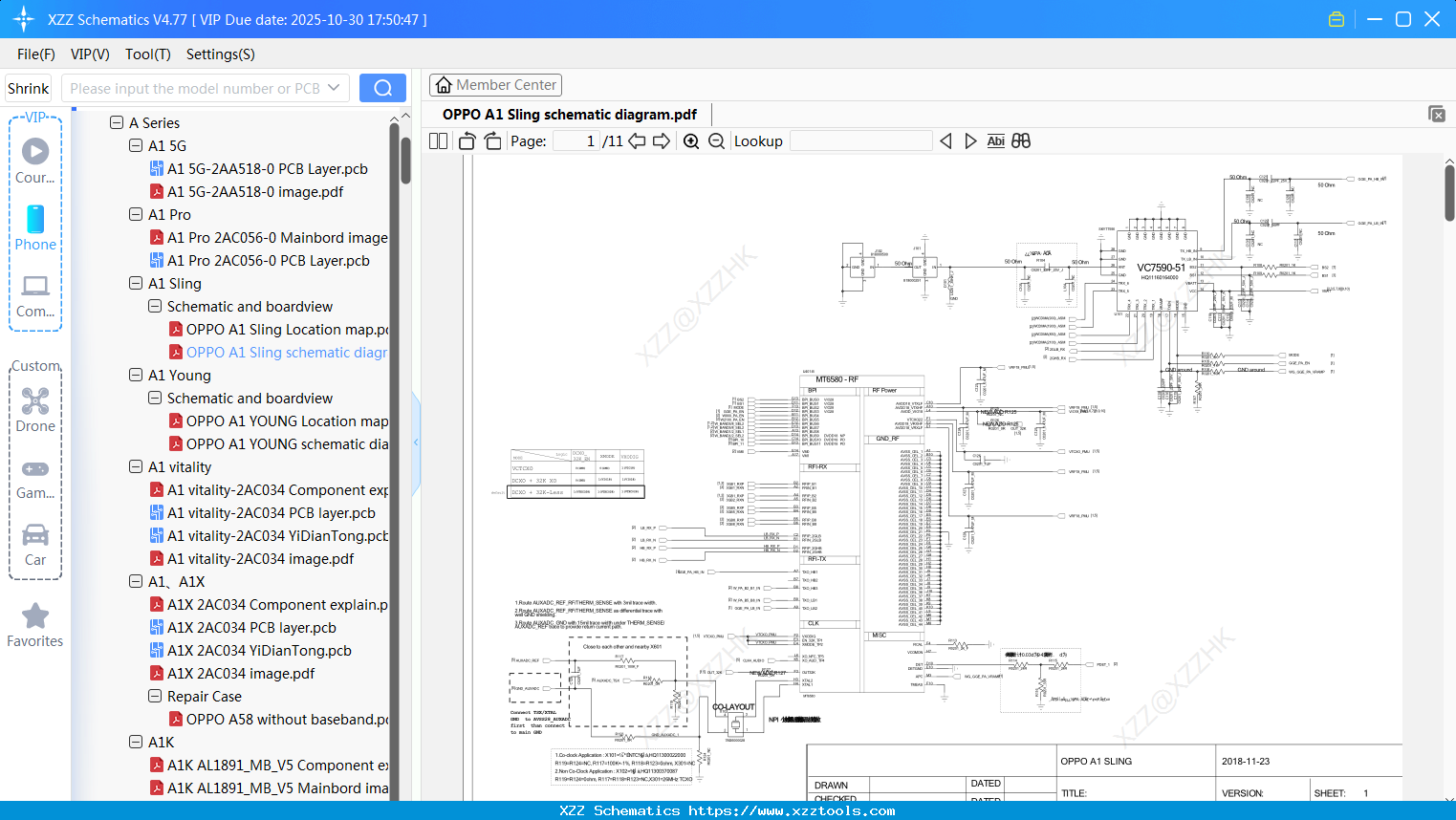Open the Settings(S) menu
This screenshot has width=1456, height=820.
click(x=220, y=54)
